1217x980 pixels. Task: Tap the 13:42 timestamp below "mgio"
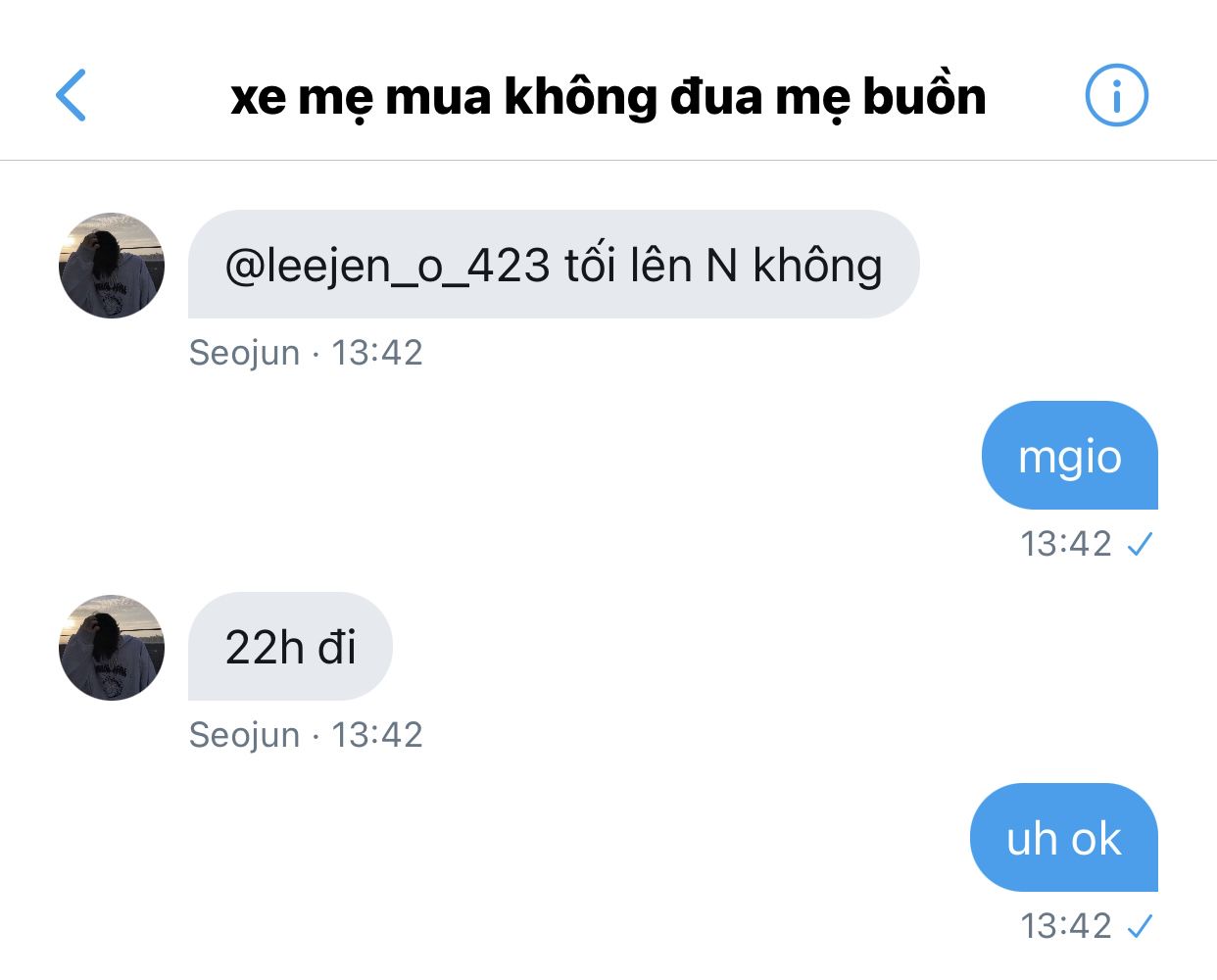click(x=1066, y=543)
